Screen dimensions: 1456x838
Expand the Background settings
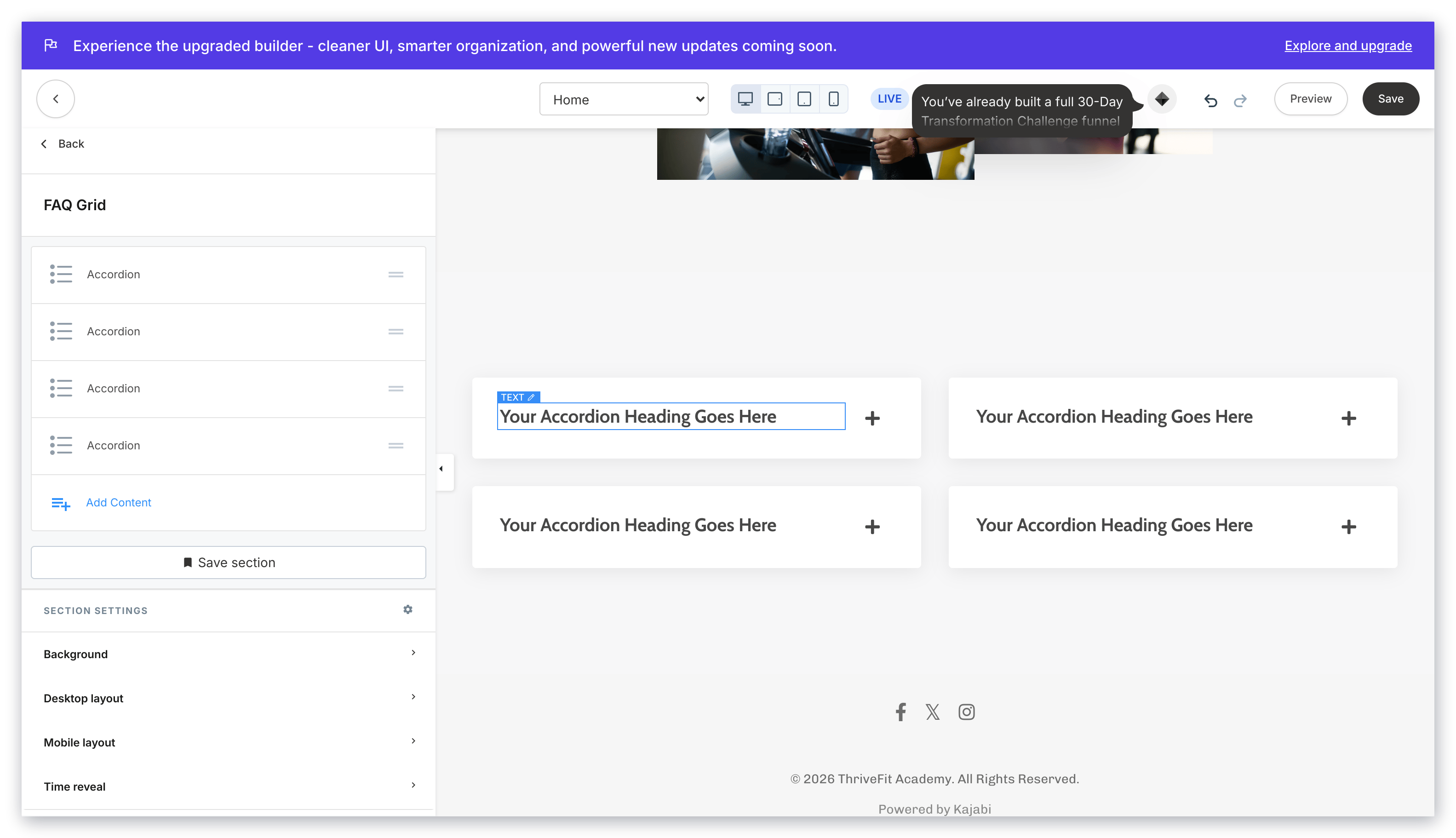[229, 654]
